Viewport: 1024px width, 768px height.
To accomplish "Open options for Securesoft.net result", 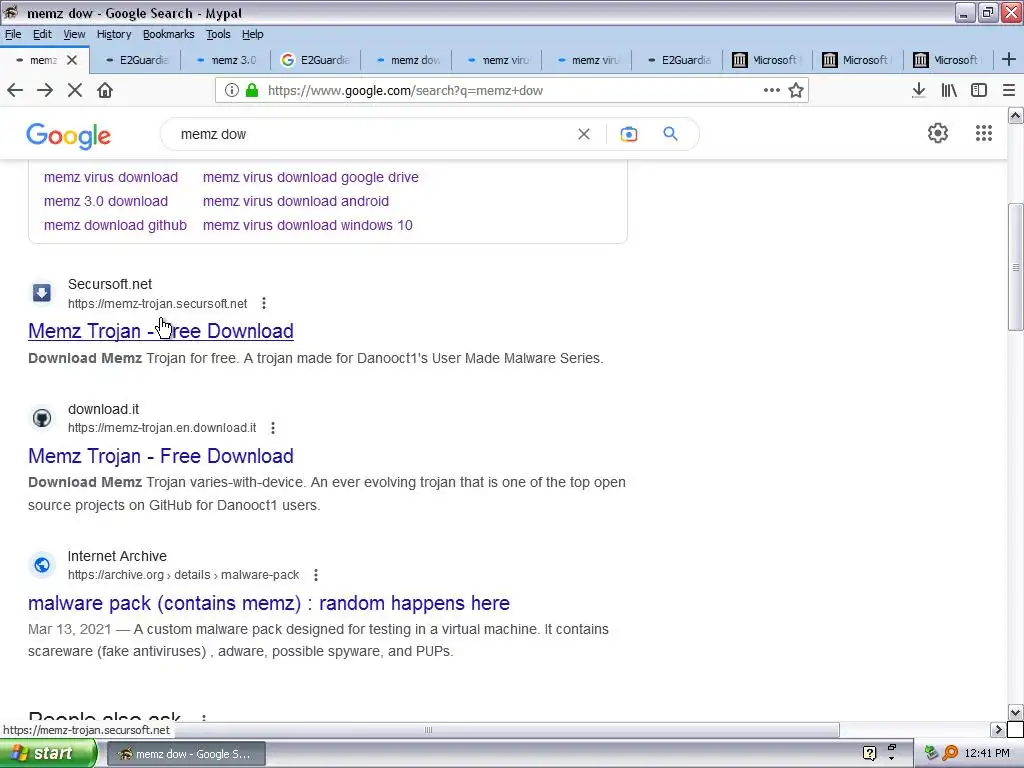I will [x=264, y=303].
